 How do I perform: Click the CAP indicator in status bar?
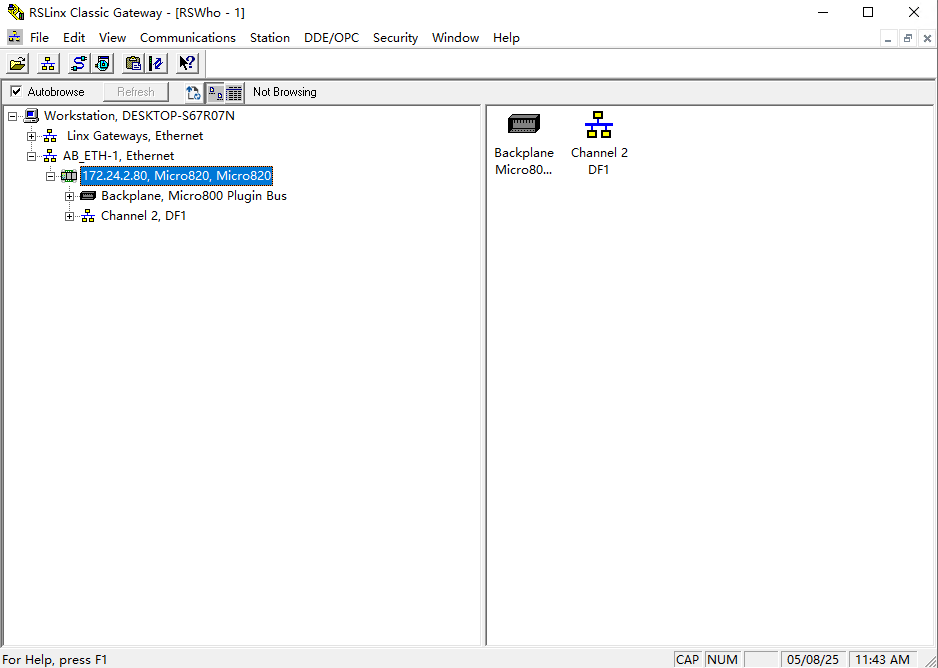[x=687, y=660]
